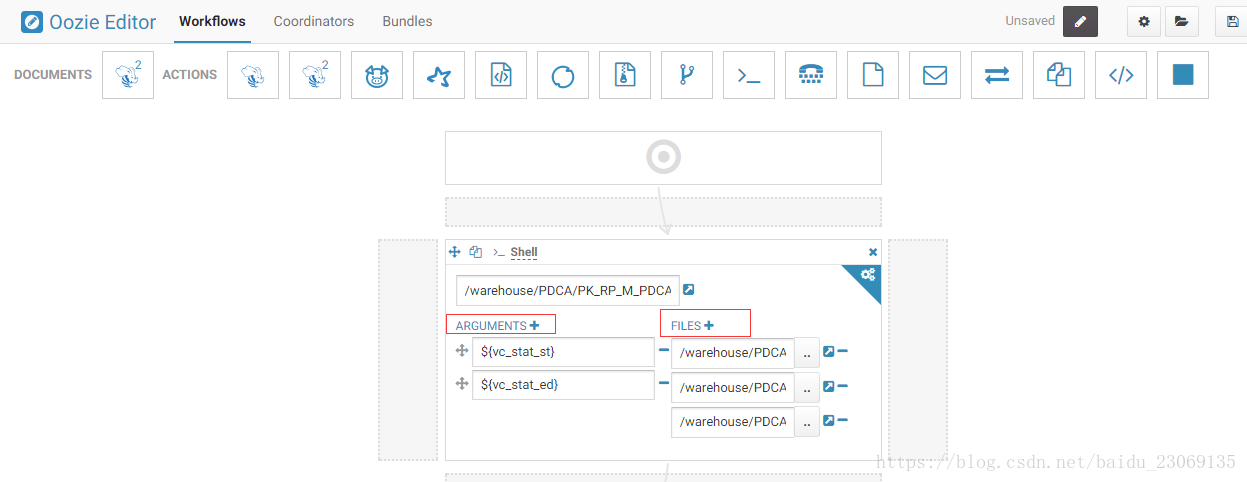The width and height of the screenshot is (1247, 482).
Task: Choose the Sub-workflow fork icon
Action: (x=687, y=74)
